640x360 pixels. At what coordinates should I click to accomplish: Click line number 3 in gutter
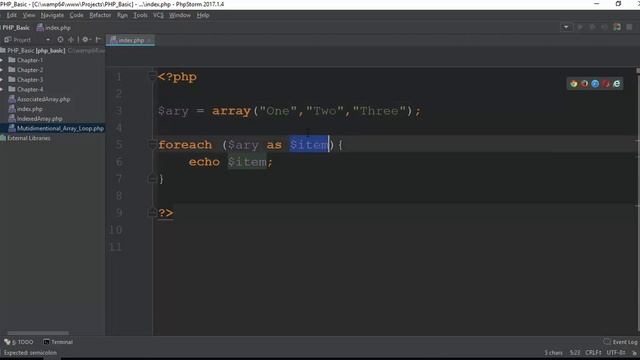tap(118, 111)
